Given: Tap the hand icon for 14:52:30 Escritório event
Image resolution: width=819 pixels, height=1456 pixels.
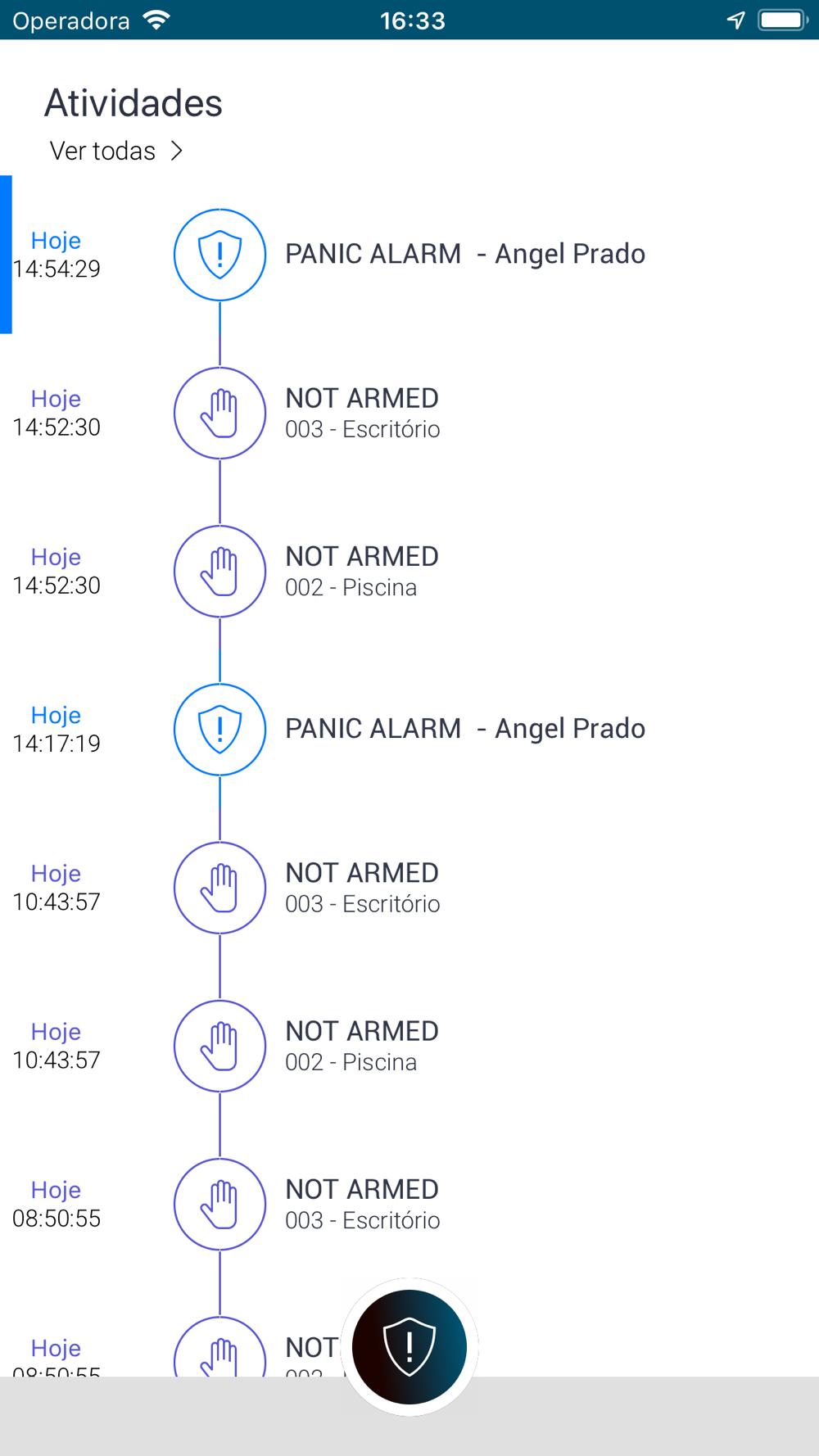Looking at the screenshot, I should click(219, 413).
